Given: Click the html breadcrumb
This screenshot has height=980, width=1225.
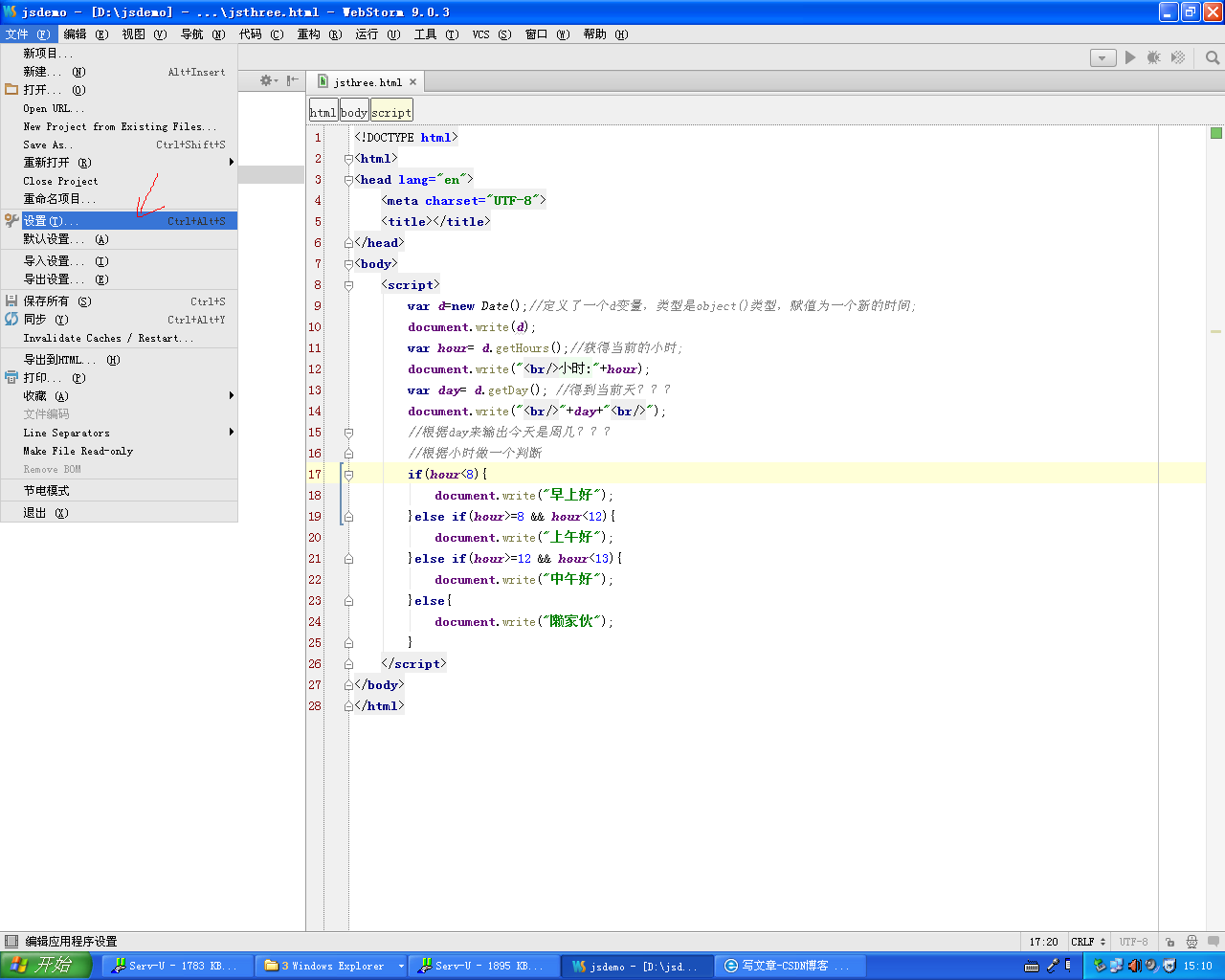Looking at the screenshot, I should [323, 112].
